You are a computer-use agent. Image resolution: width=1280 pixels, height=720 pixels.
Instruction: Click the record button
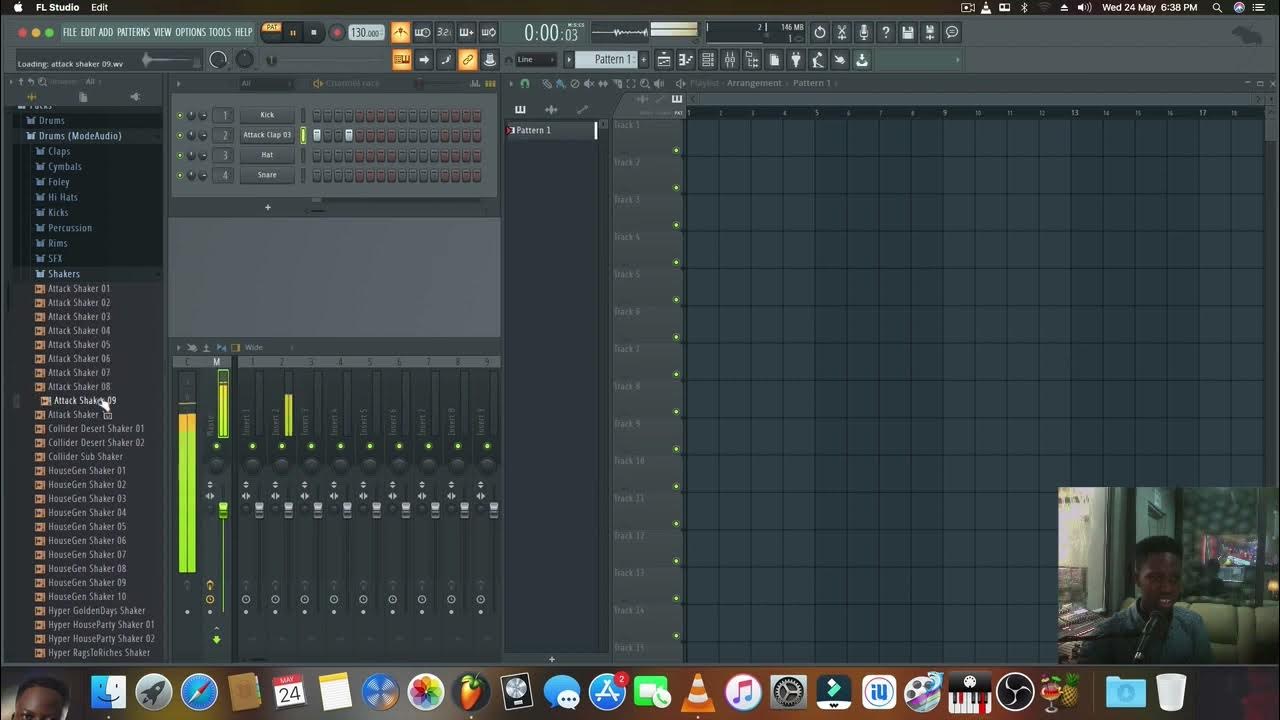click(x=336, y=33)
